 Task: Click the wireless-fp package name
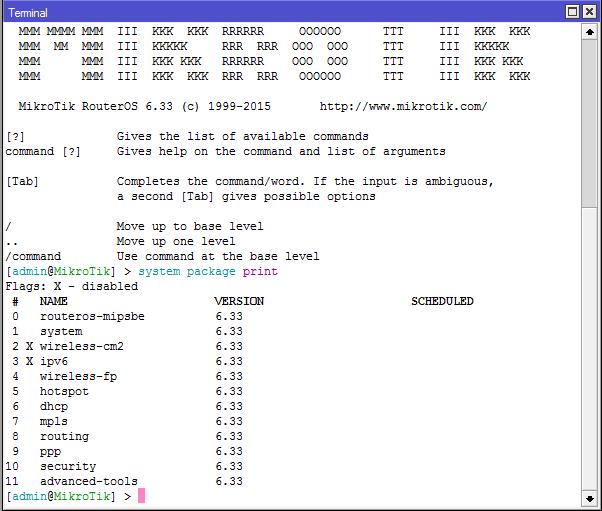(78, 377)
